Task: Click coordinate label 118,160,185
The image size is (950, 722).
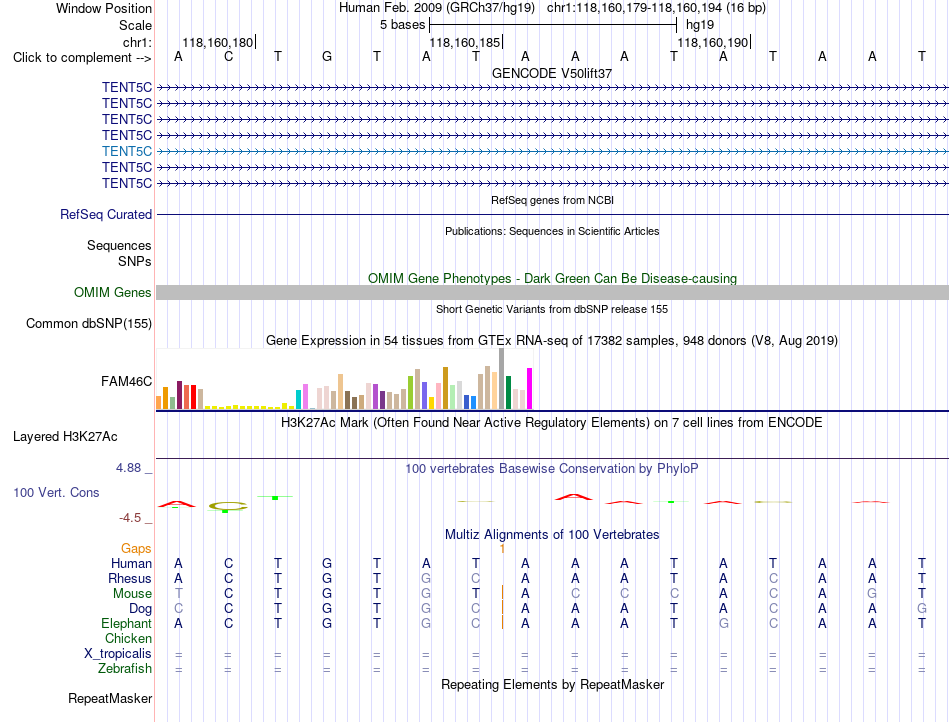Action: (x=465, y=42)
